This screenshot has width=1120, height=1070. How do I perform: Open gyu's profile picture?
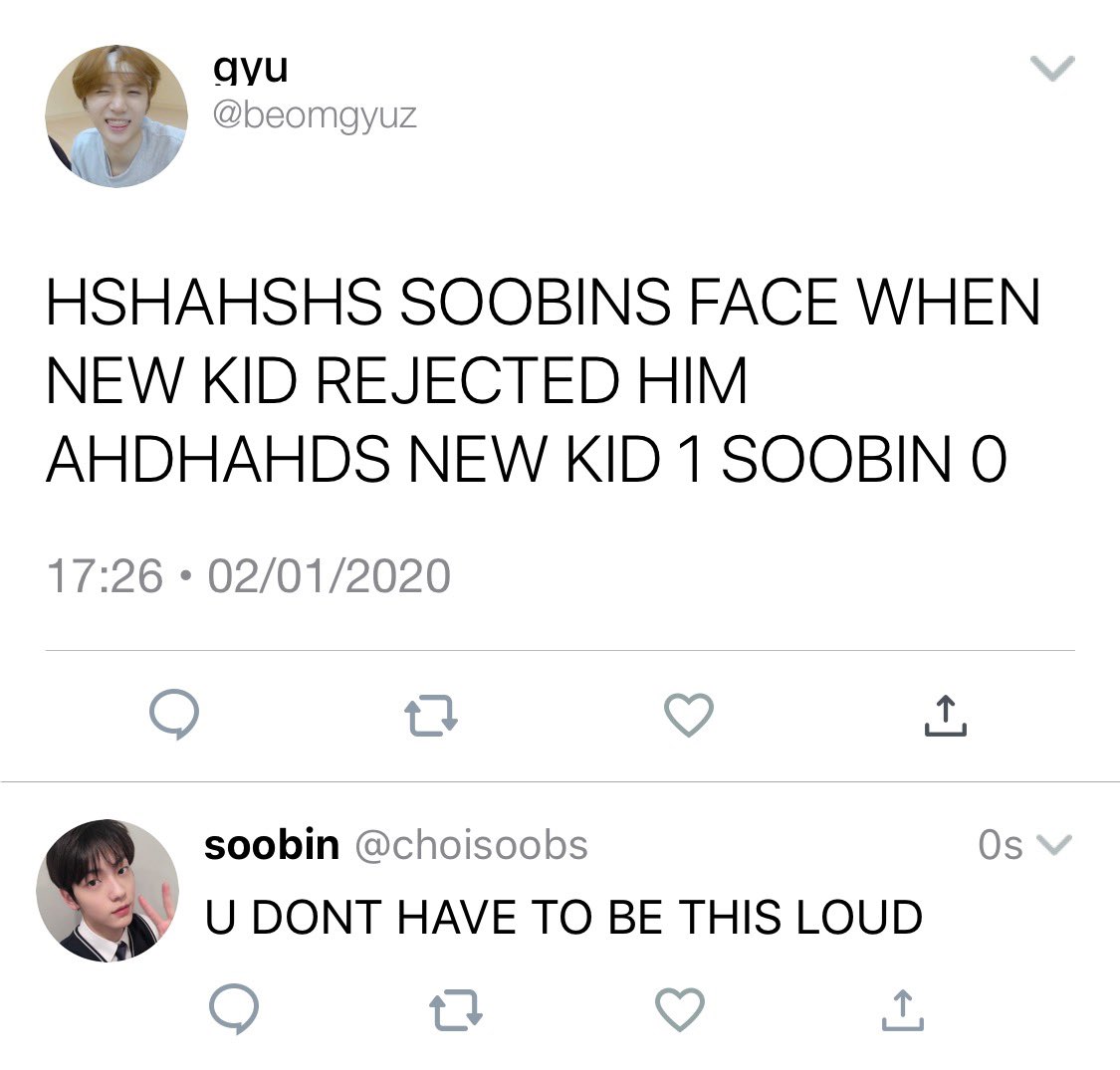116,116
